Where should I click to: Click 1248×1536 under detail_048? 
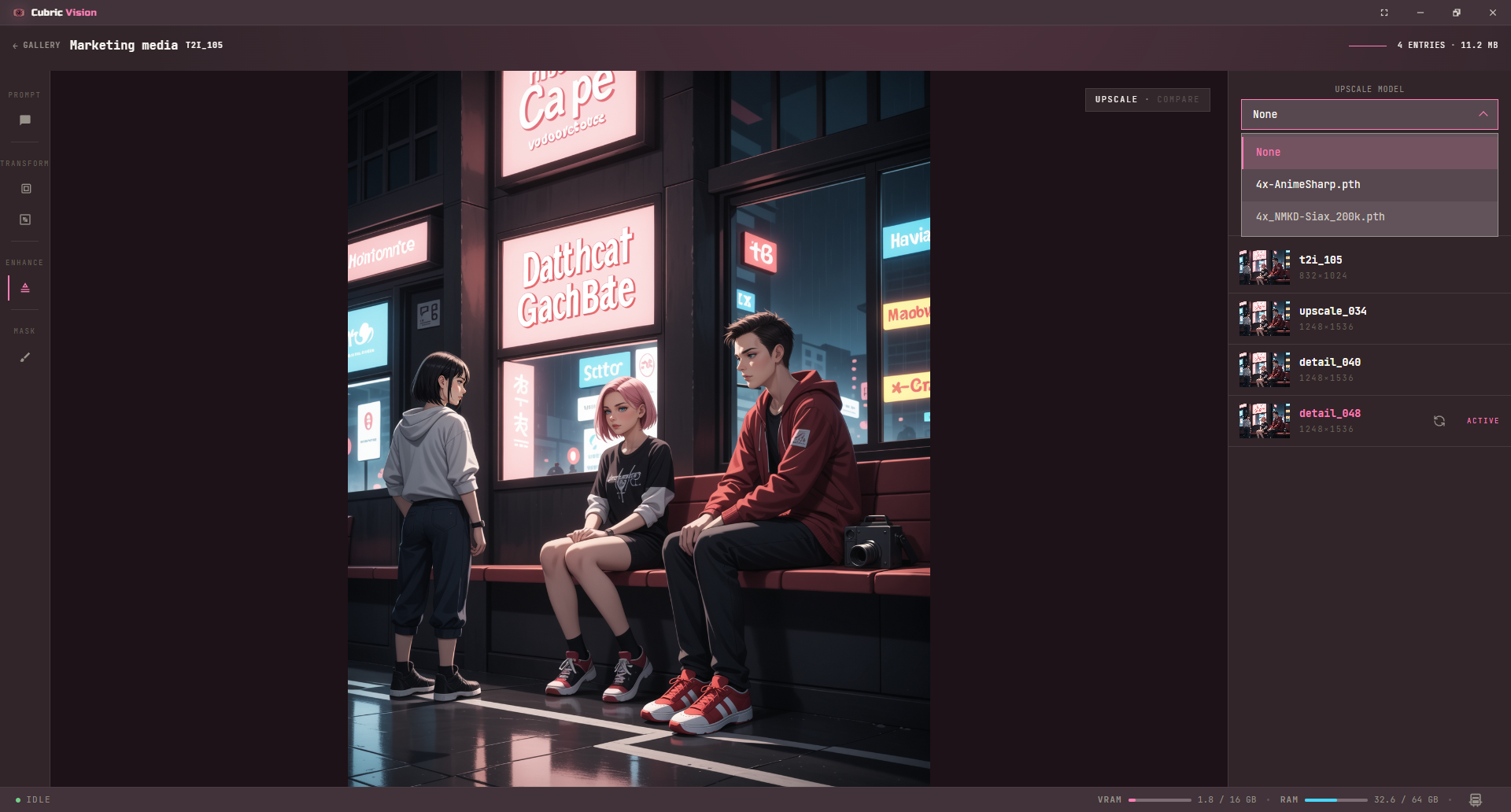tap(1326, 430)
